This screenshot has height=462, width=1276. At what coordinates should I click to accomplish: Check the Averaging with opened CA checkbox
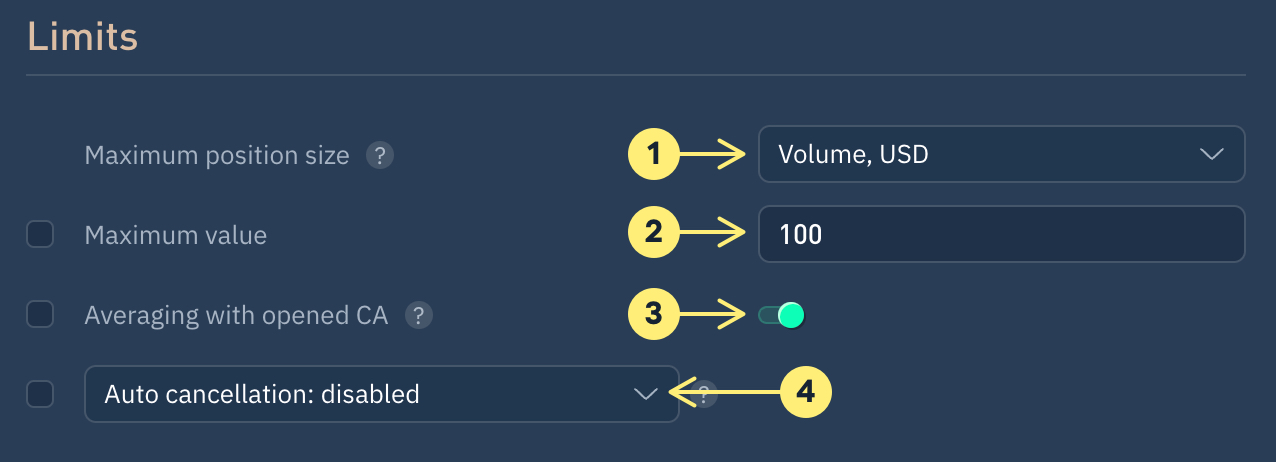[x=40, y=315]
